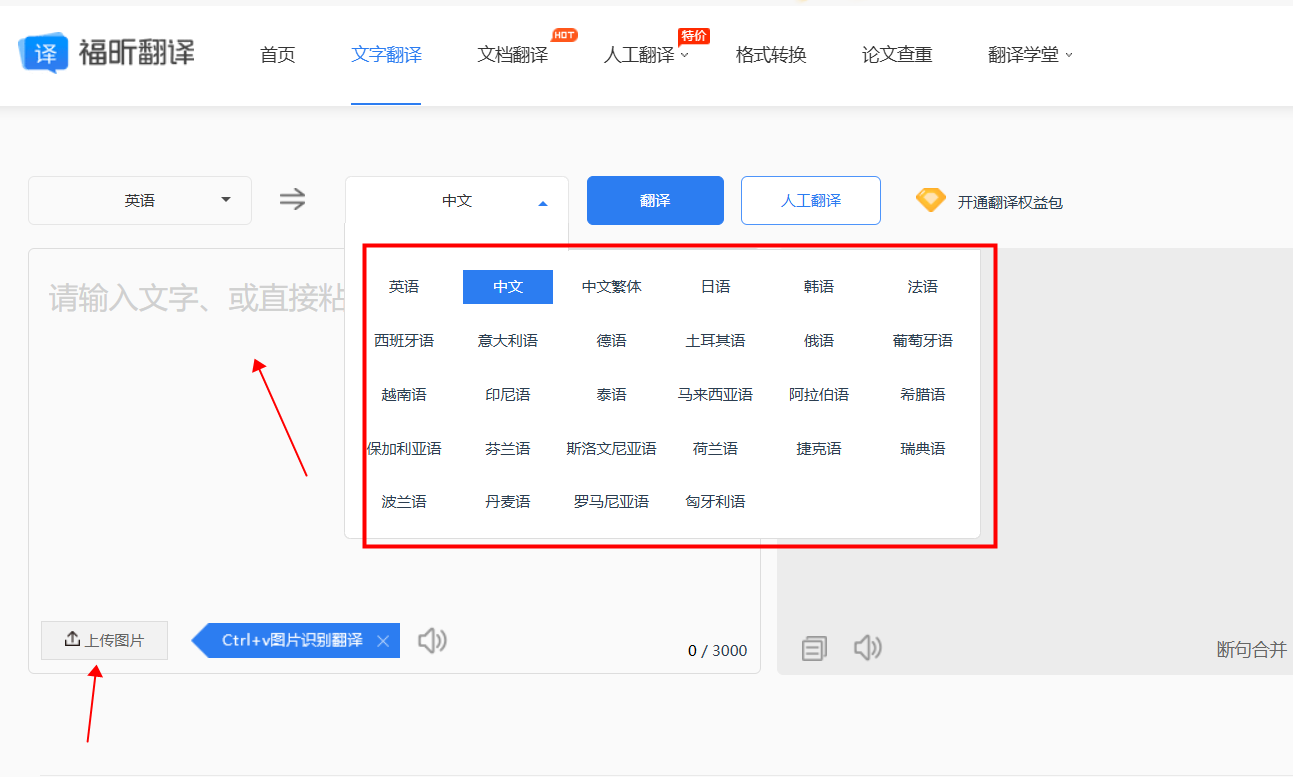This screenshot has height=777, width=1293.
Task: Click the blue 翻译 button
Action: point(655,201)
